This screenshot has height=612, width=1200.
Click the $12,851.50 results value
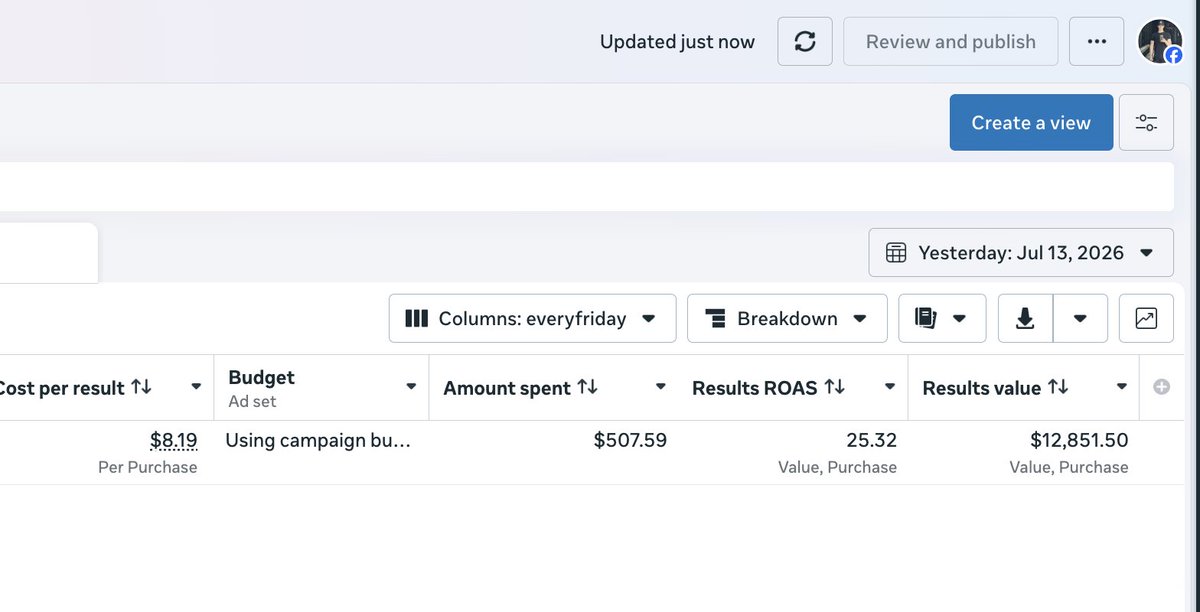coord(1079,440)
